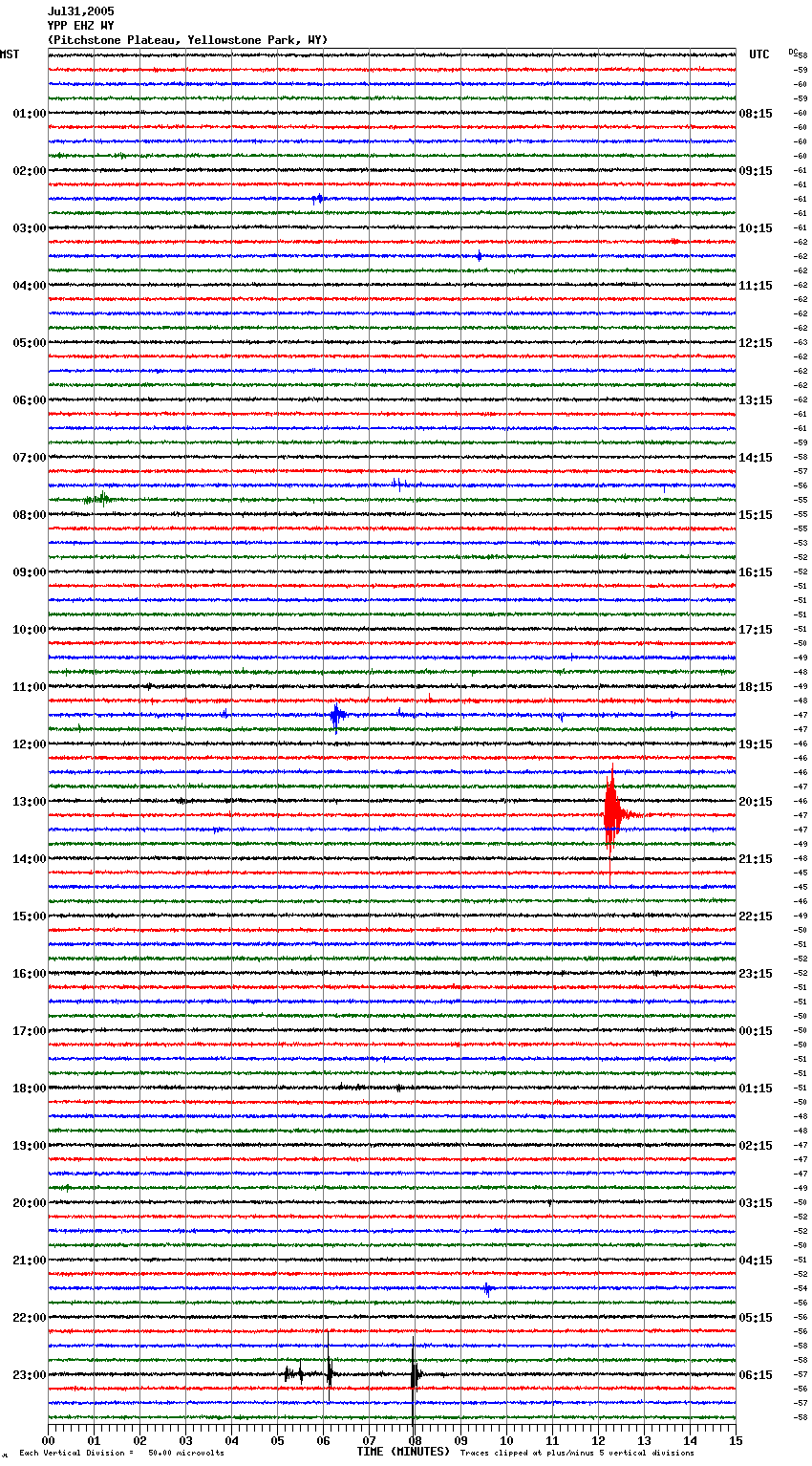This screenshot has width=812, height=1466.
Task: Select the station code YPP EHZ WY
Action: click(x=80, y=26)
